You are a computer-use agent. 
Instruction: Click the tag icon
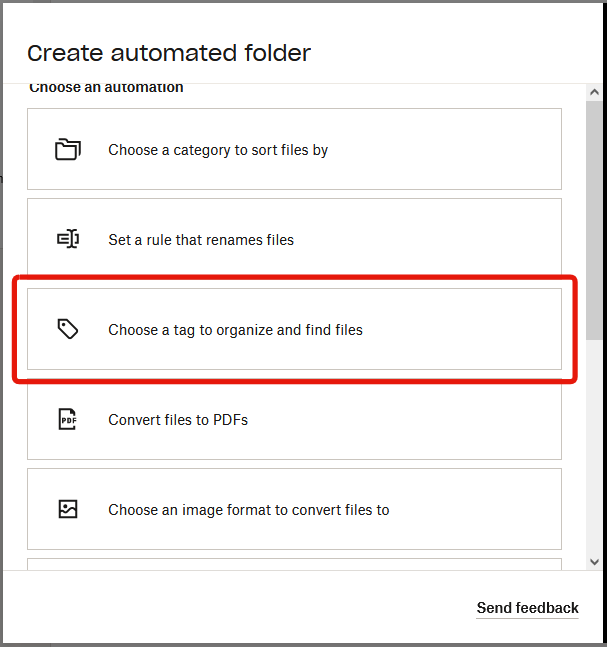68,330
